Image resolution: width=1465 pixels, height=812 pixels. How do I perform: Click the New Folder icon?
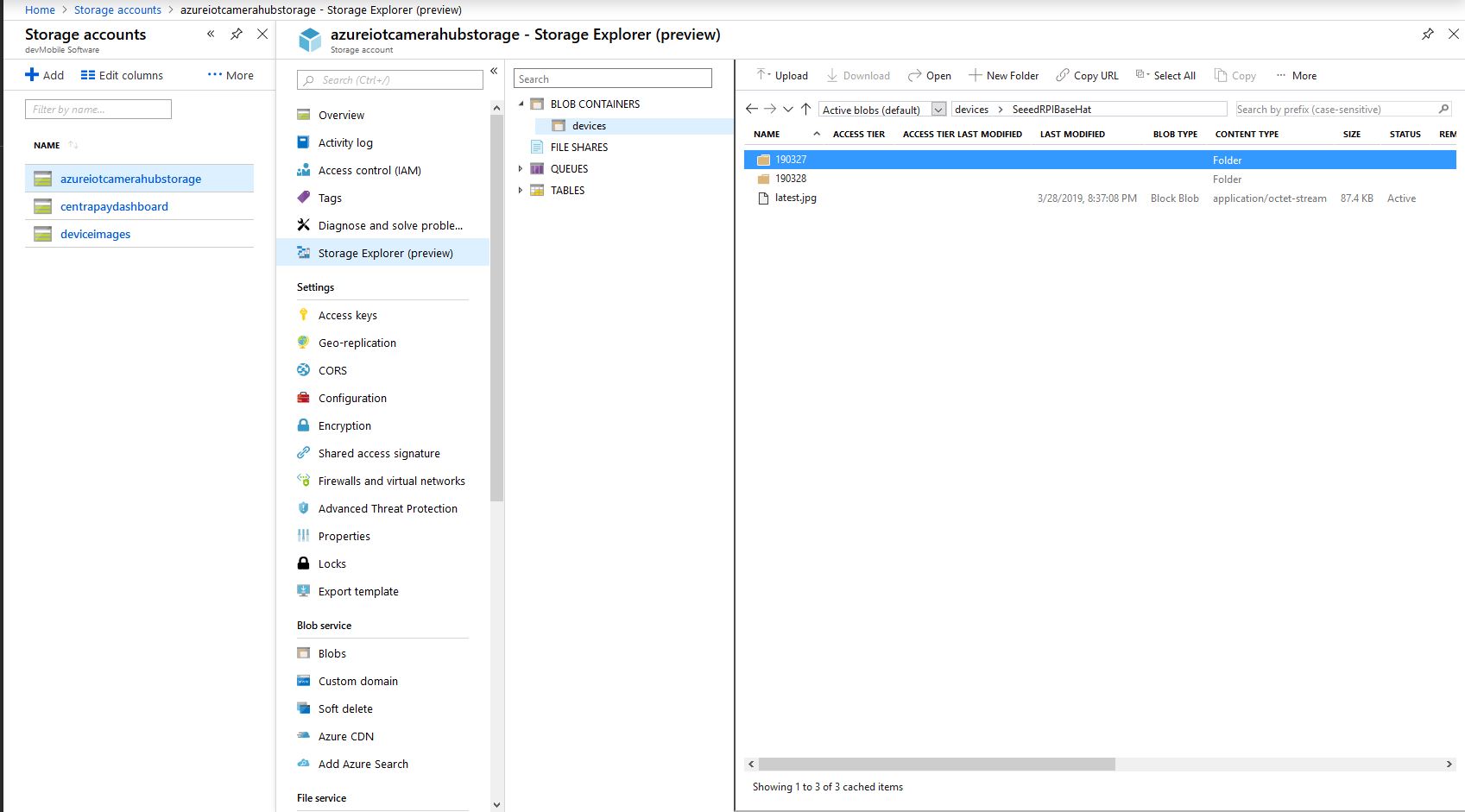click(975, 75)
